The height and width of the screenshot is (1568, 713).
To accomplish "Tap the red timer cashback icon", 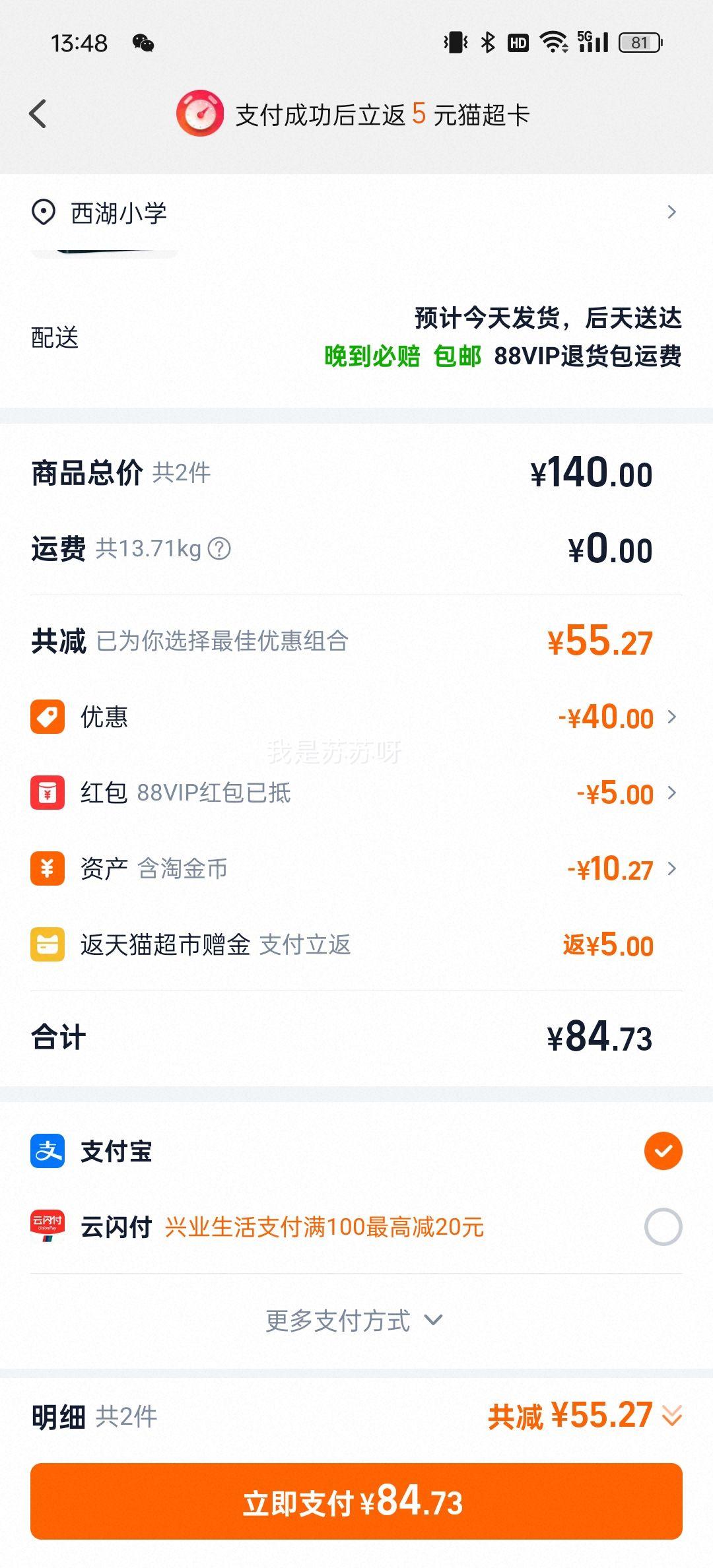I will pyautogui.click(x=199, y=114).
